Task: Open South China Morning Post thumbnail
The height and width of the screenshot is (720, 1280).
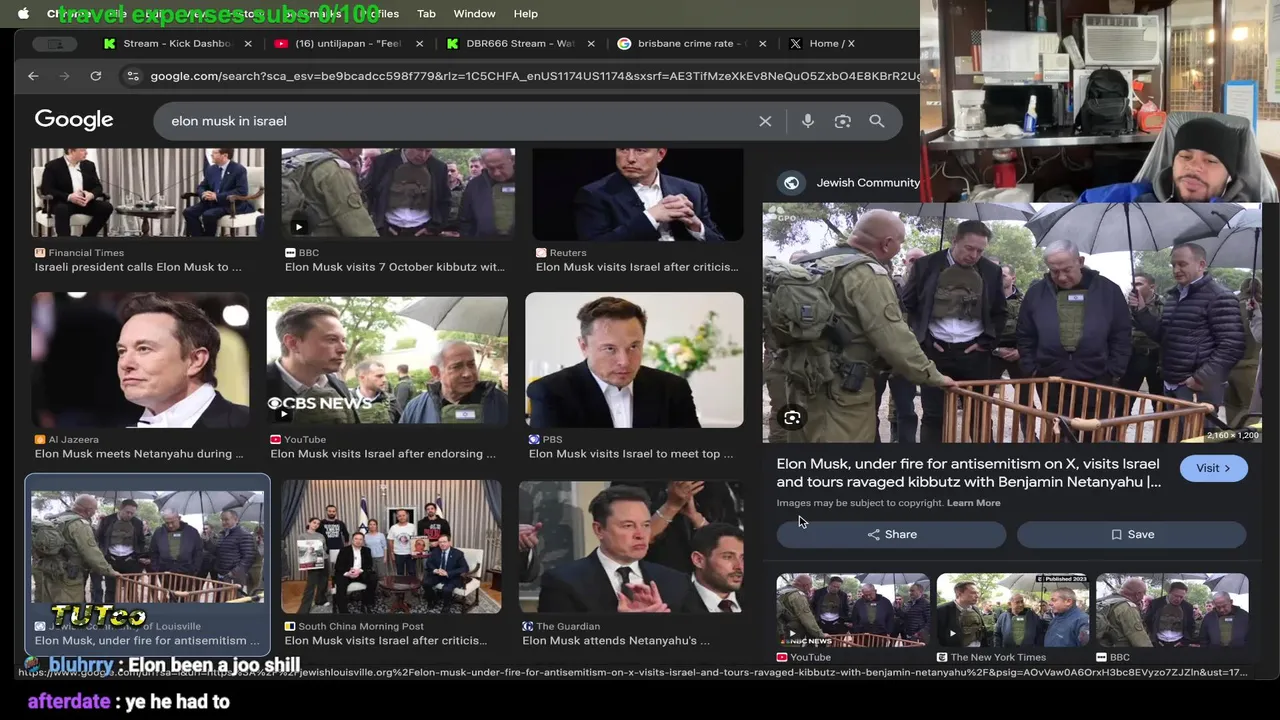Action: coord(391,547)
